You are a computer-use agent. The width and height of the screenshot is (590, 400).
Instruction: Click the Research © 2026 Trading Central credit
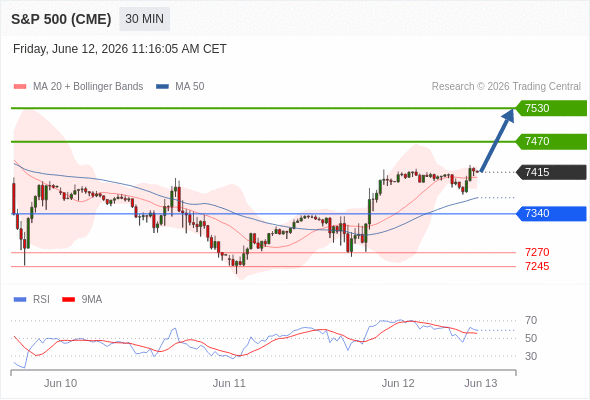coord(506,87)
